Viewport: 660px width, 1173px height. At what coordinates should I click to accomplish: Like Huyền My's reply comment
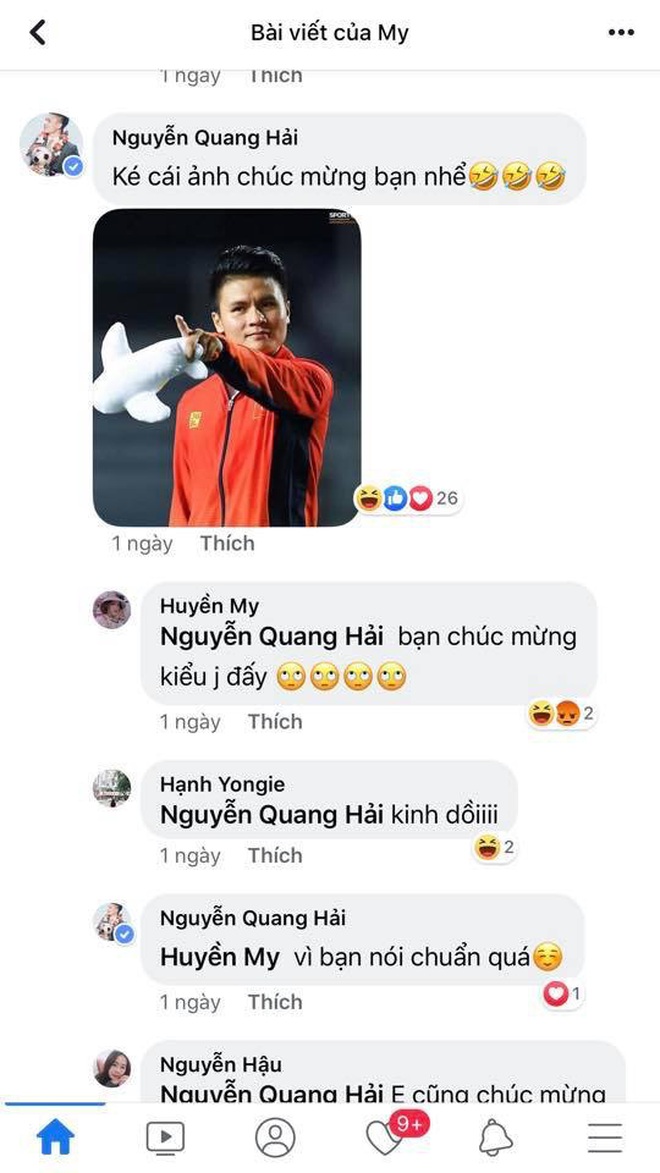pyautogui.click(x=275, y=721)
